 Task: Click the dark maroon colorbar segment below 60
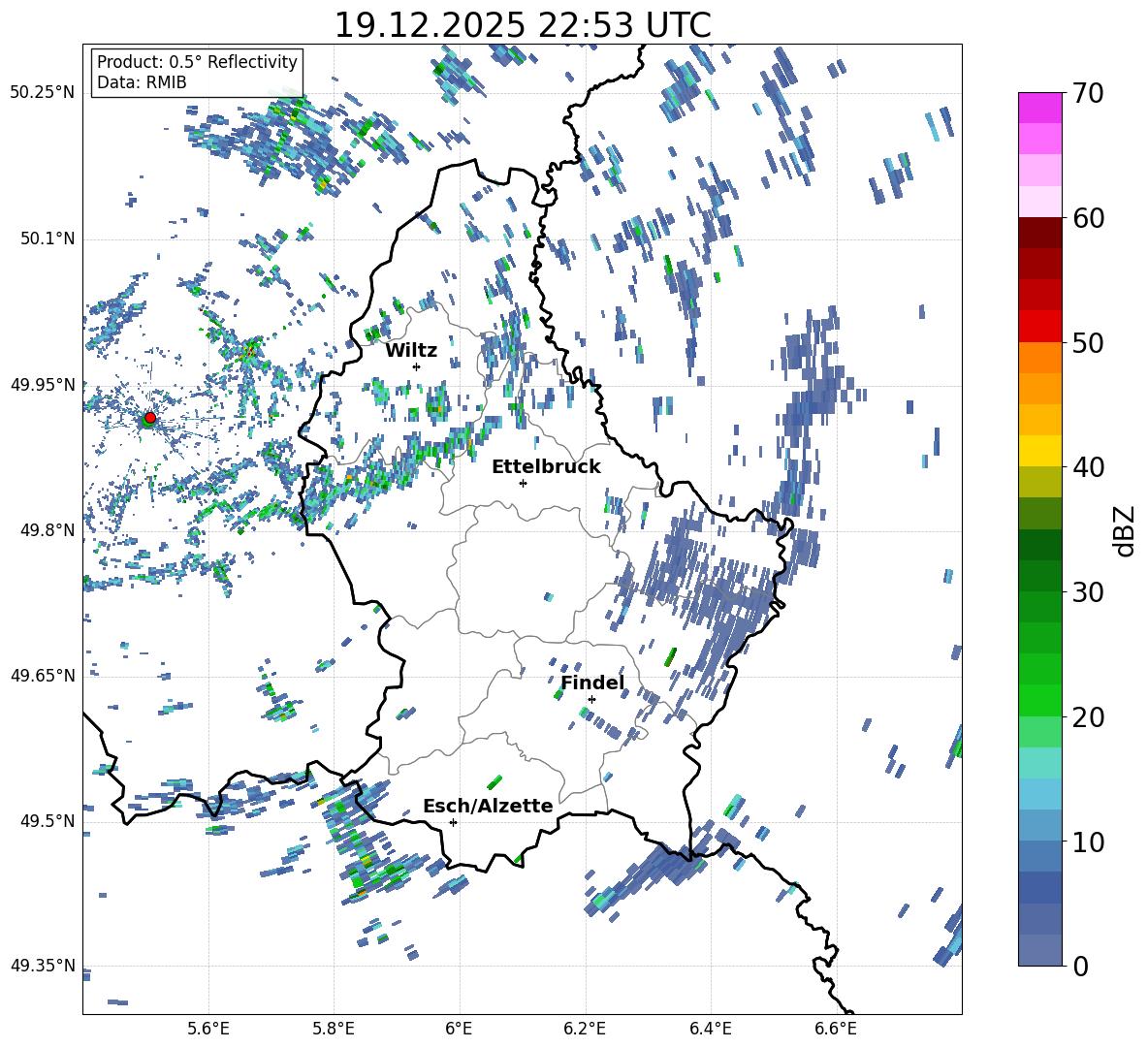[x=1039, y=233]
